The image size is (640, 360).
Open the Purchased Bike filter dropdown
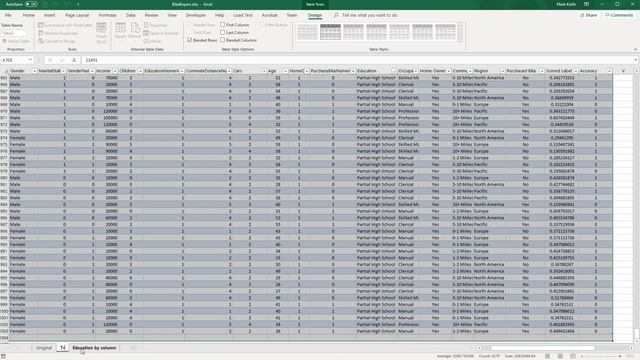click(x=542, y=71)
